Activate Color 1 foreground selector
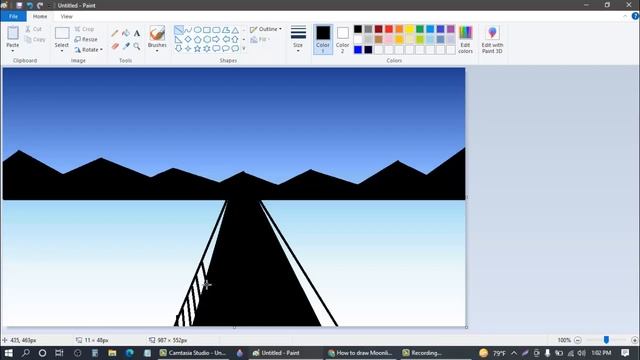Viewport: 640px width, 360px height. click(323, 39)
